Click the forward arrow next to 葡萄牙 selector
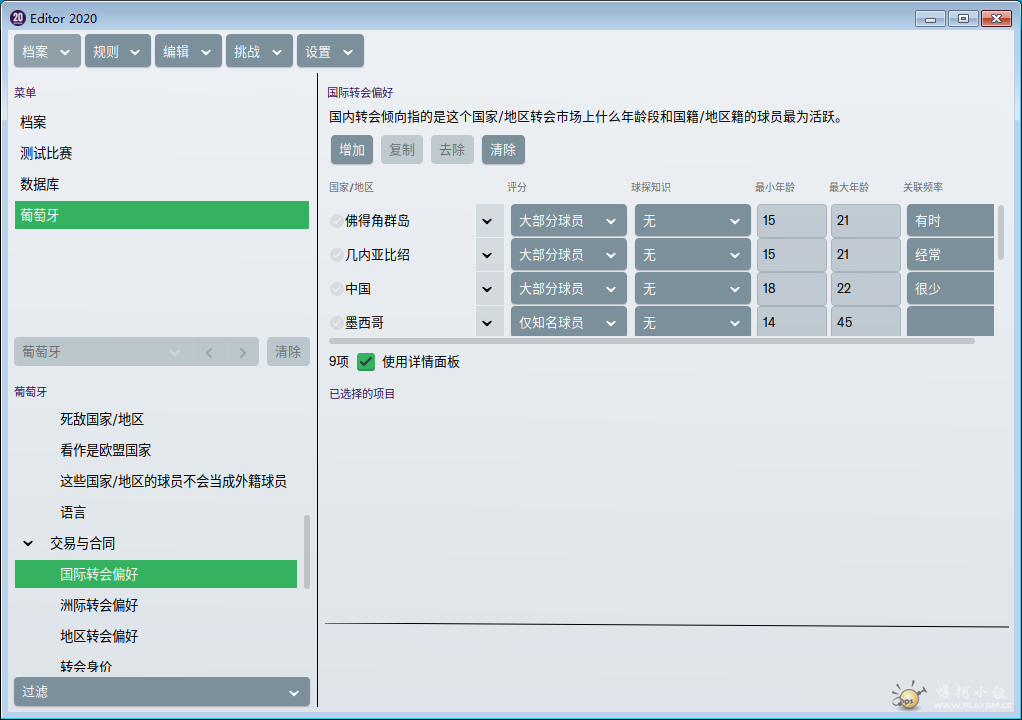This screenshot has height=720, width=1022. coord(242,352)
